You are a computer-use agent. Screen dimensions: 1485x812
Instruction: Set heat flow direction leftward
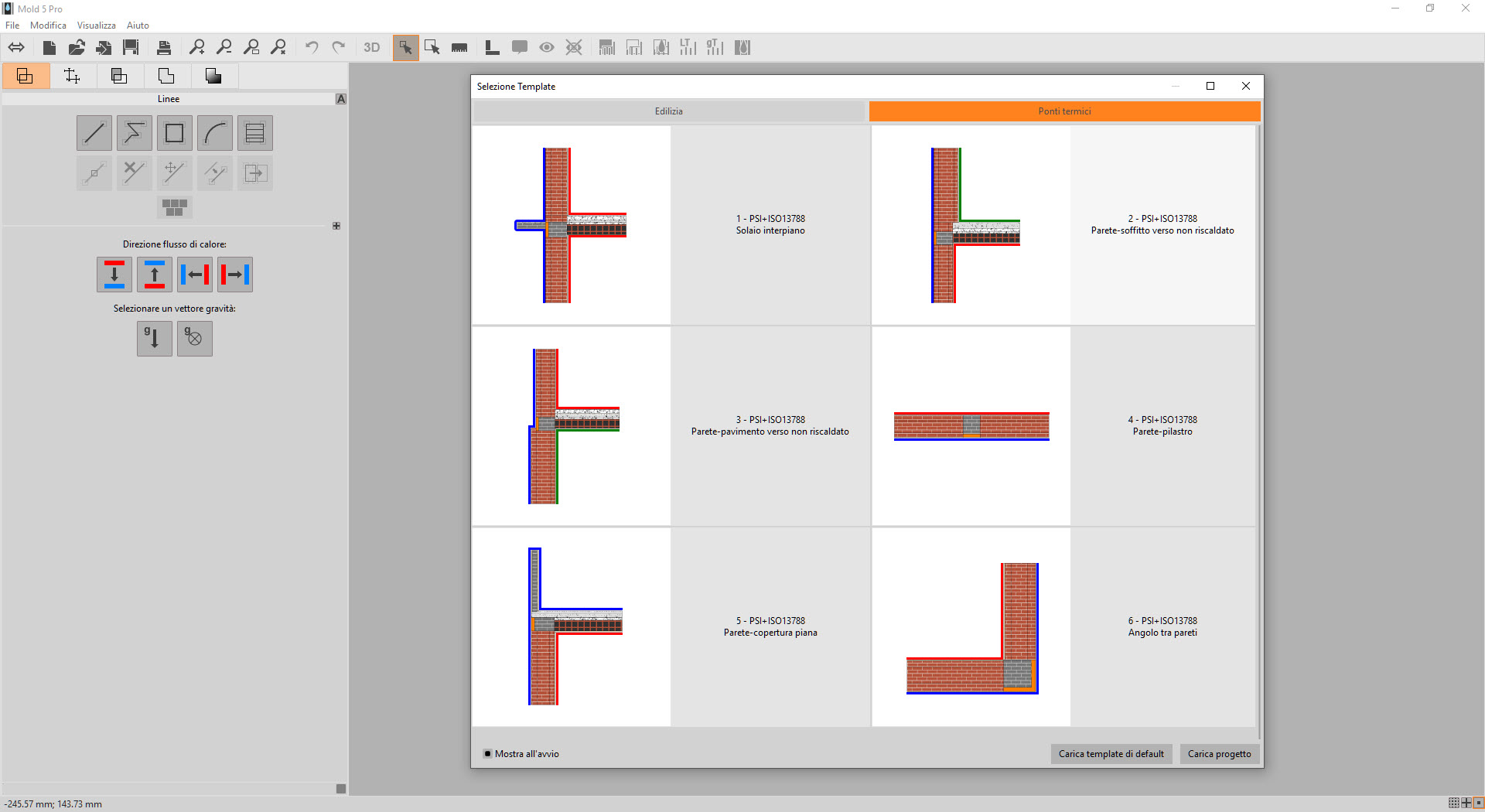(195, 275)
